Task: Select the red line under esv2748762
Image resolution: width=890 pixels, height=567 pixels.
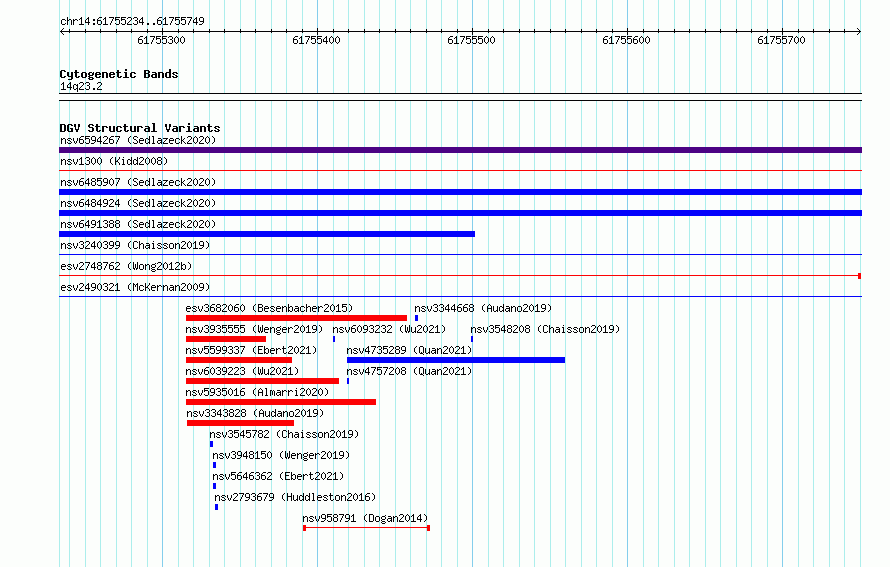Action: (x=460, y=276)
